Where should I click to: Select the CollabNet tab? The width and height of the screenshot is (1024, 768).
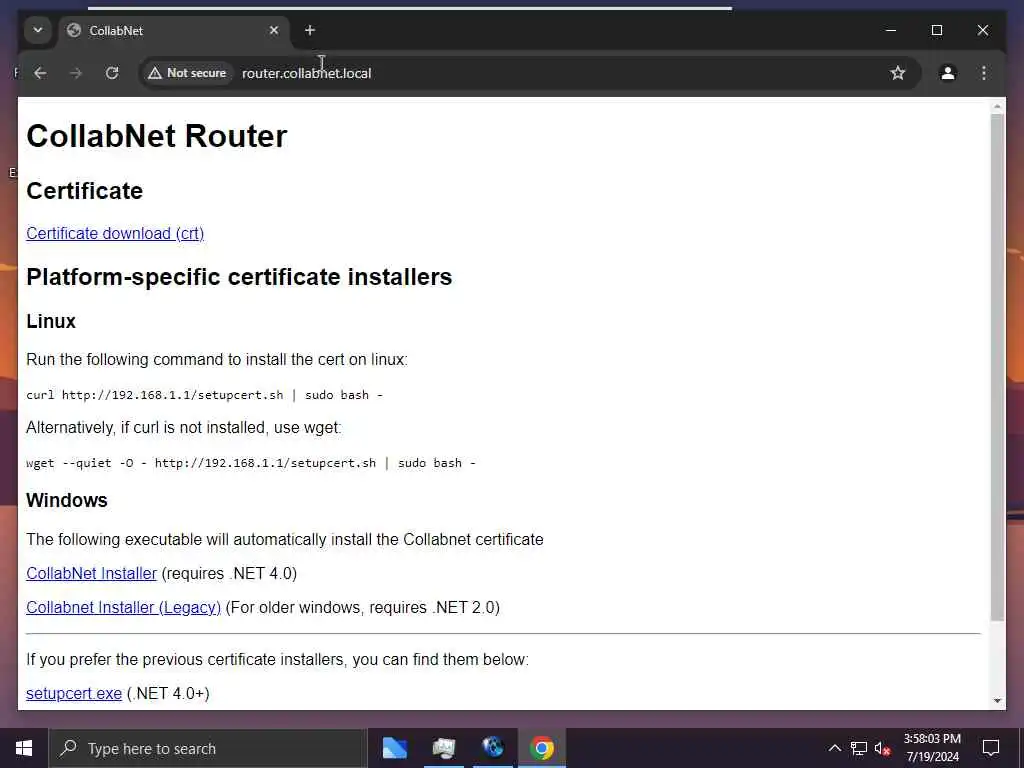(173, 31)
